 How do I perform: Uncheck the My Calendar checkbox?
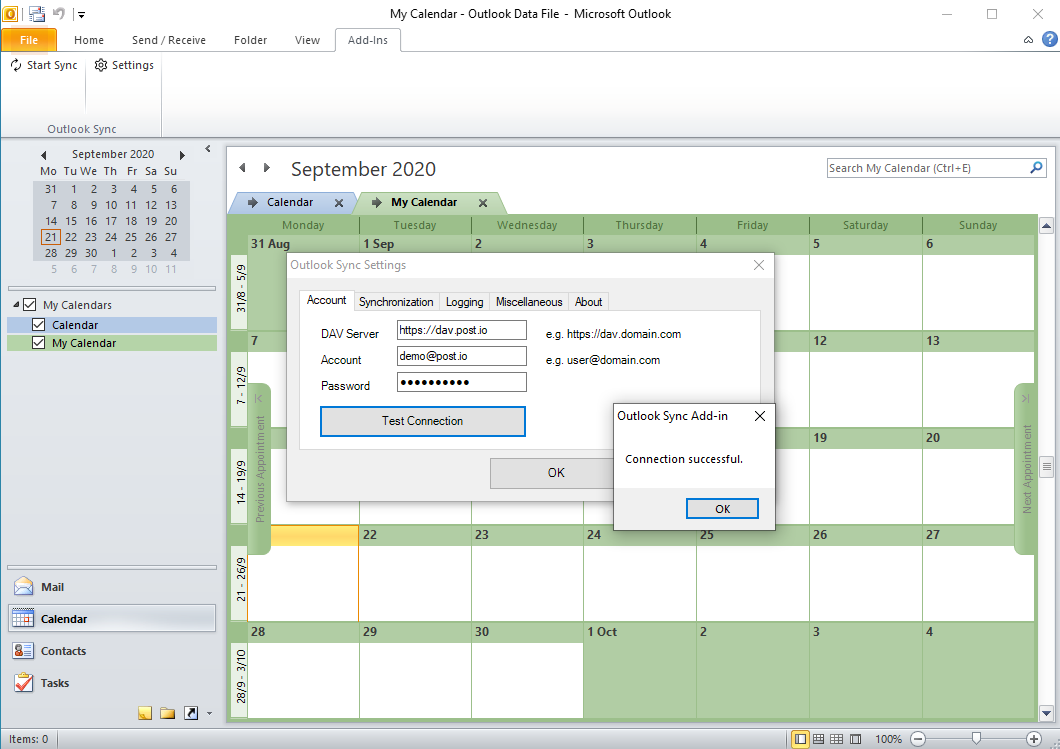pyautogui.click(x=39, y=343)
